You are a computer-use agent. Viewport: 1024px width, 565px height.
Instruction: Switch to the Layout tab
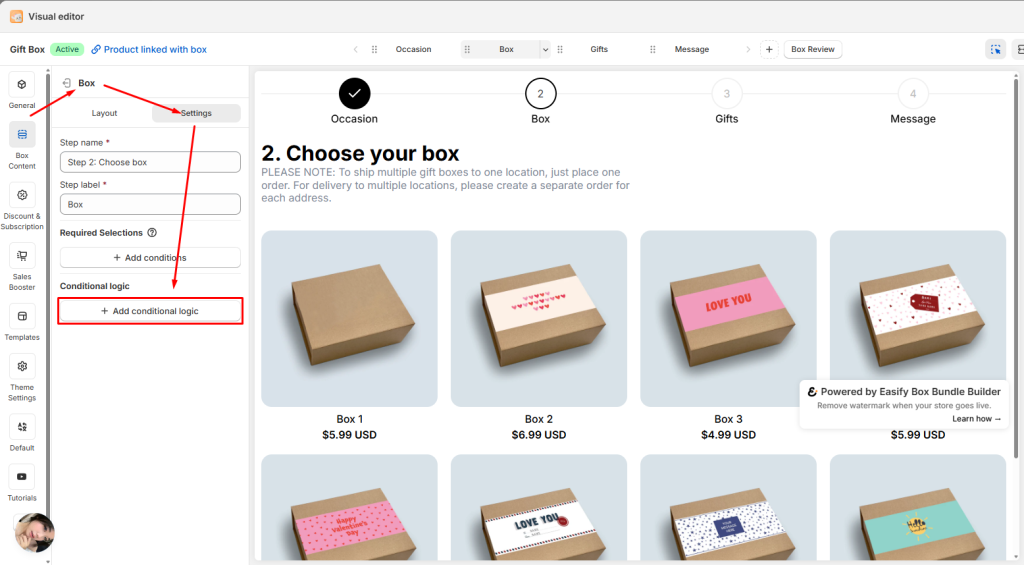(104, 113)
